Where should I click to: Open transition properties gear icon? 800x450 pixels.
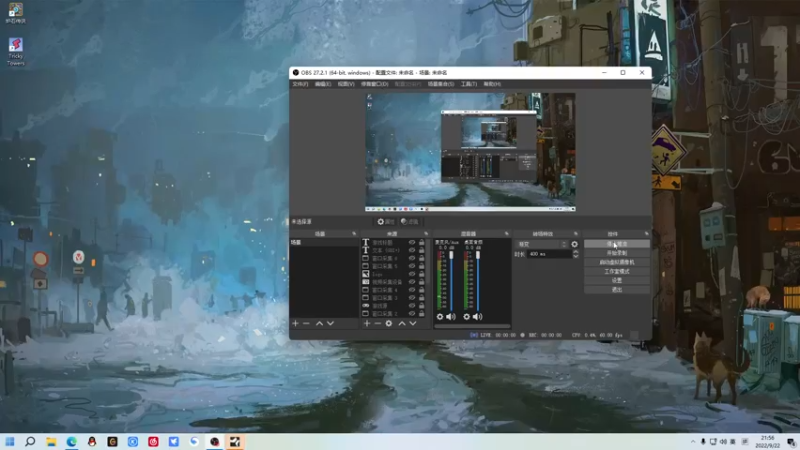[574, 244]
